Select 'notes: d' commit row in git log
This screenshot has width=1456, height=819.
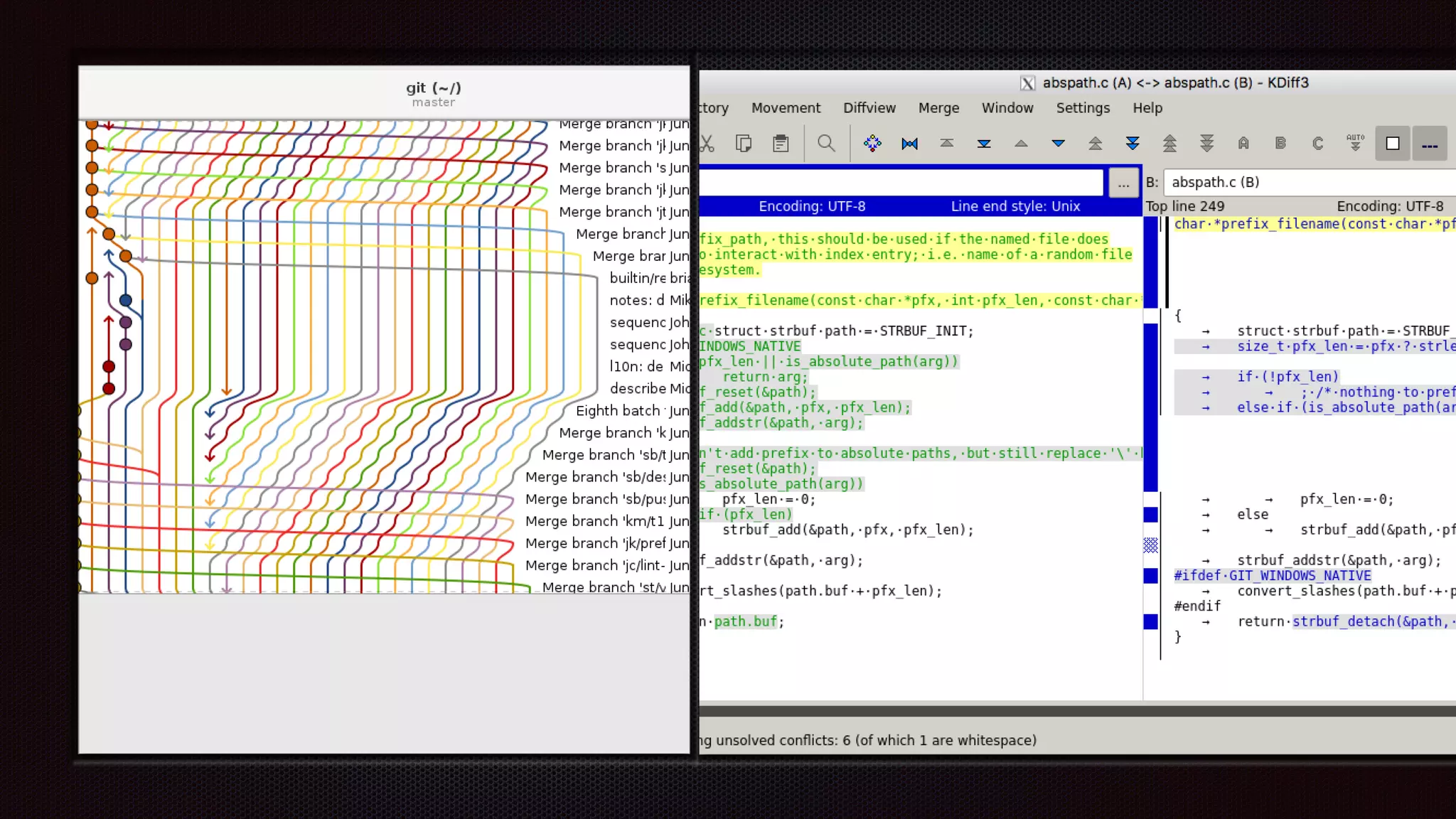pos(636,301)
